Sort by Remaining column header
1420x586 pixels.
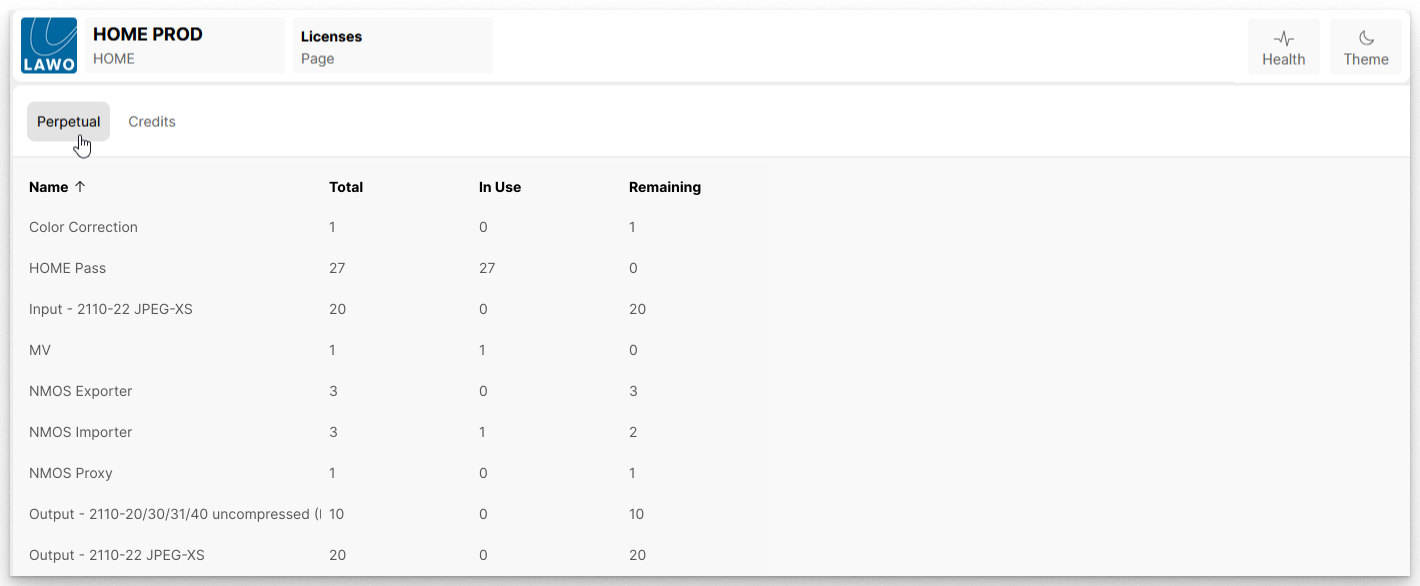(665, 187)
